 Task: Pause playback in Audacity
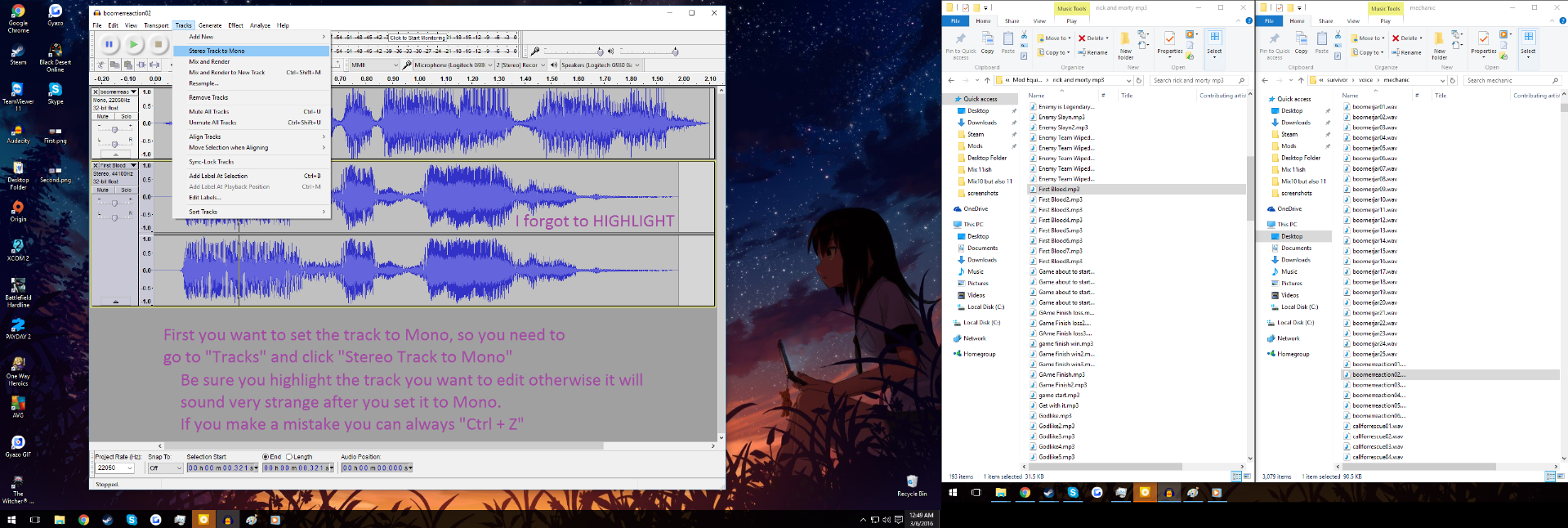(x=109, y=44)
